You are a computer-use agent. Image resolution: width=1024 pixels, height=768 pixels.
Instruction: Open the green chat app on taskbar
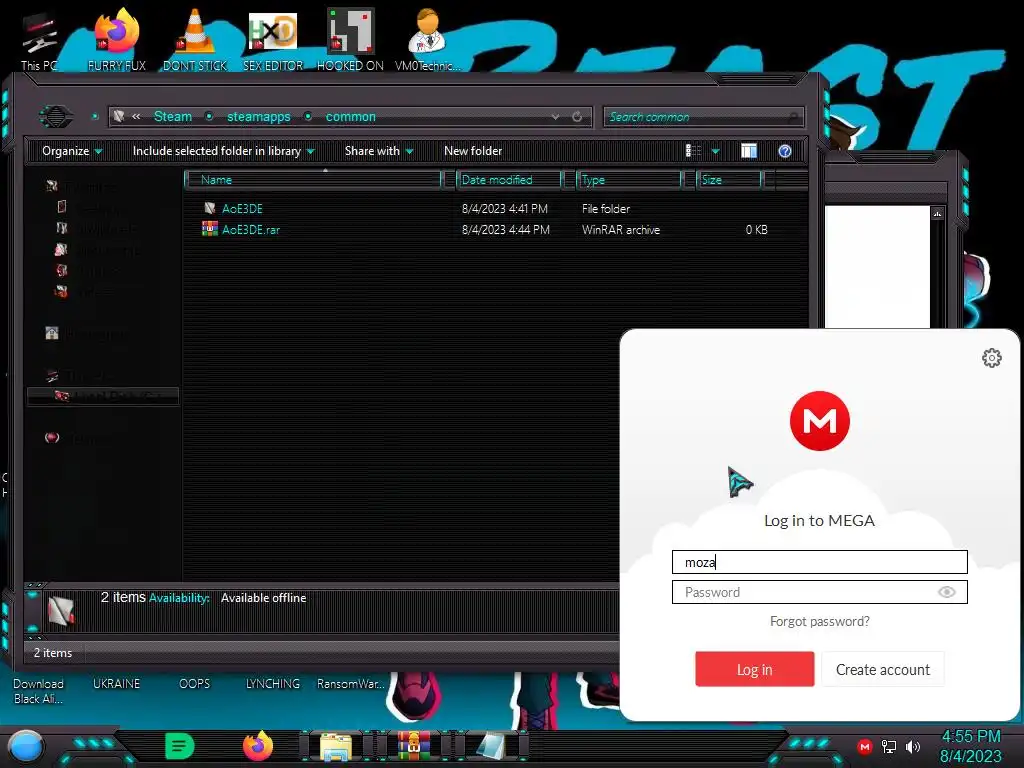(179, 747)
